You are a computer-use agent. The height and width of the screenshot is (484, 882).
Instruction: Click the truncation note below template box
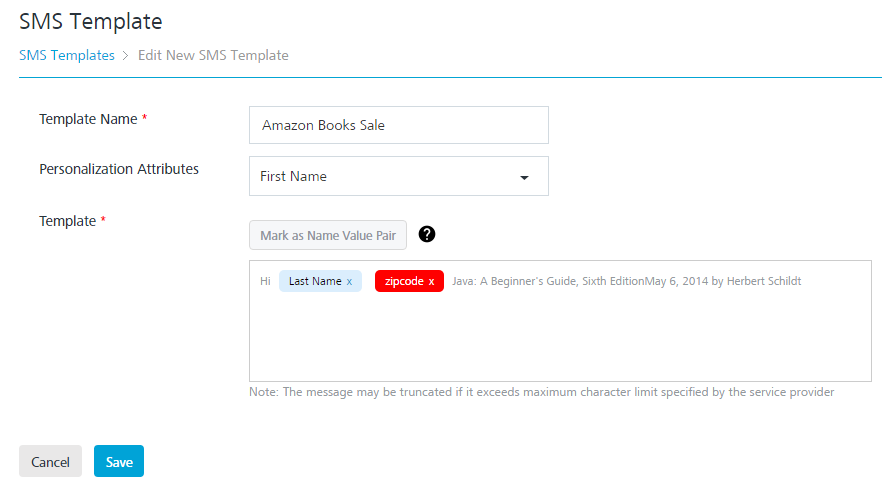541,392
